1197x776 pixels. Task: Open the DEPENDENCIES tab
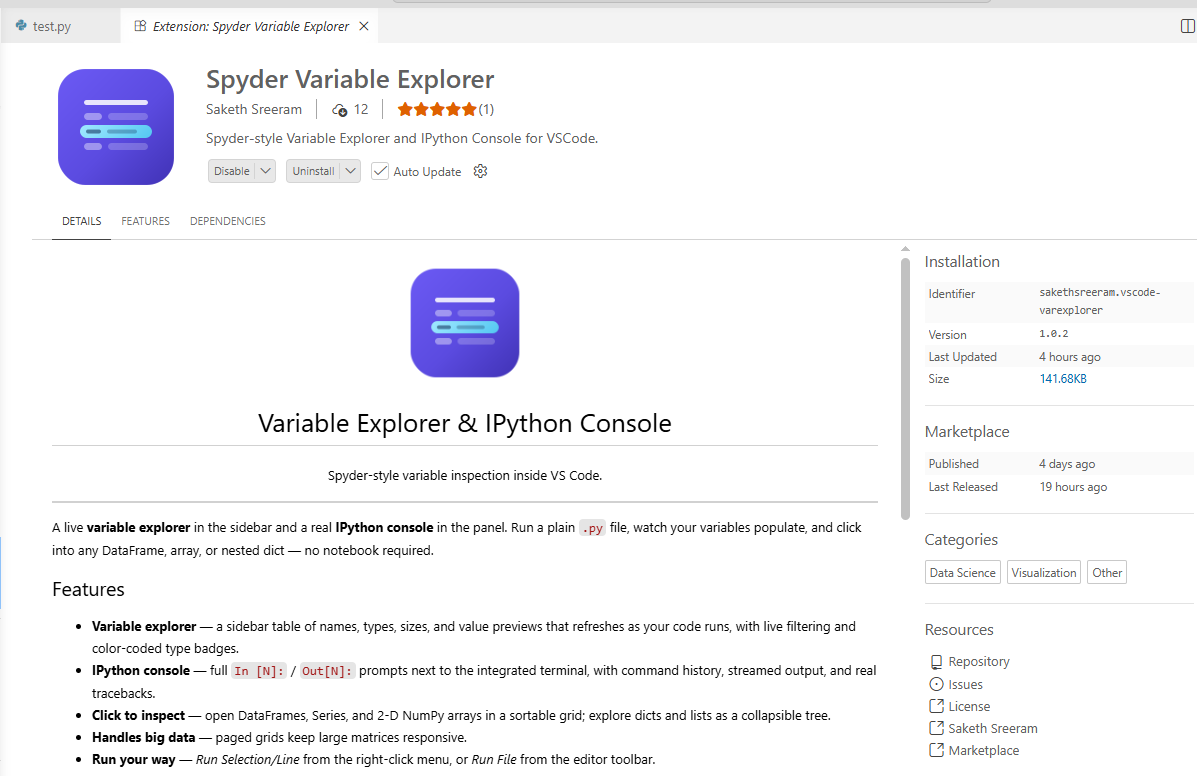227,221
